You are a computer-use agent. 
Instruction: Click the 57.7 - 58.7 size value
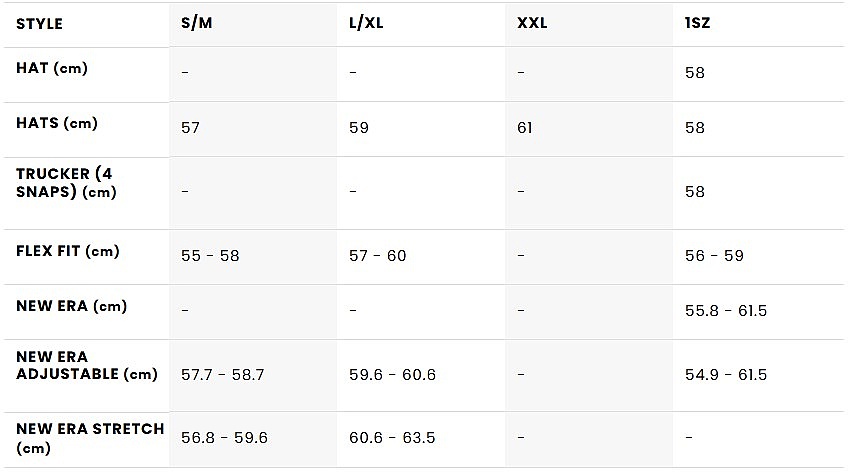coord(223,375)
